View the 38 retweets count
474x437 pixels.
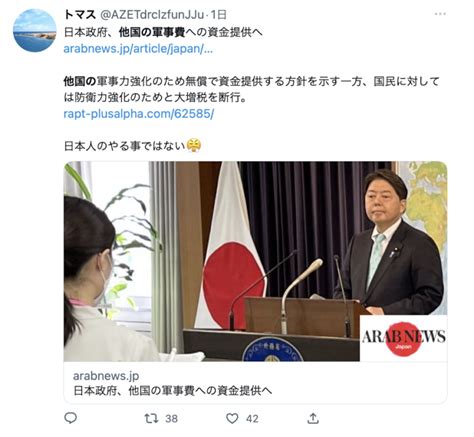point(171,419)
